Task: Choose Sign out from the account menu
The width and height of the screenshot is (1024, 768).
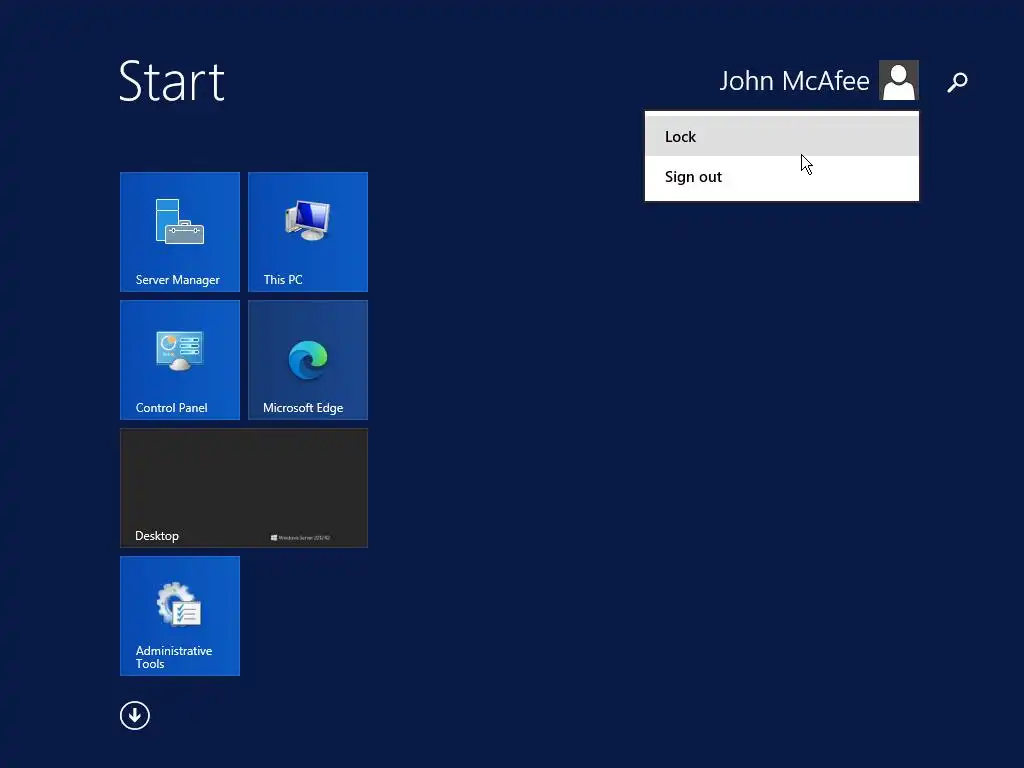Action: [782, 177]
